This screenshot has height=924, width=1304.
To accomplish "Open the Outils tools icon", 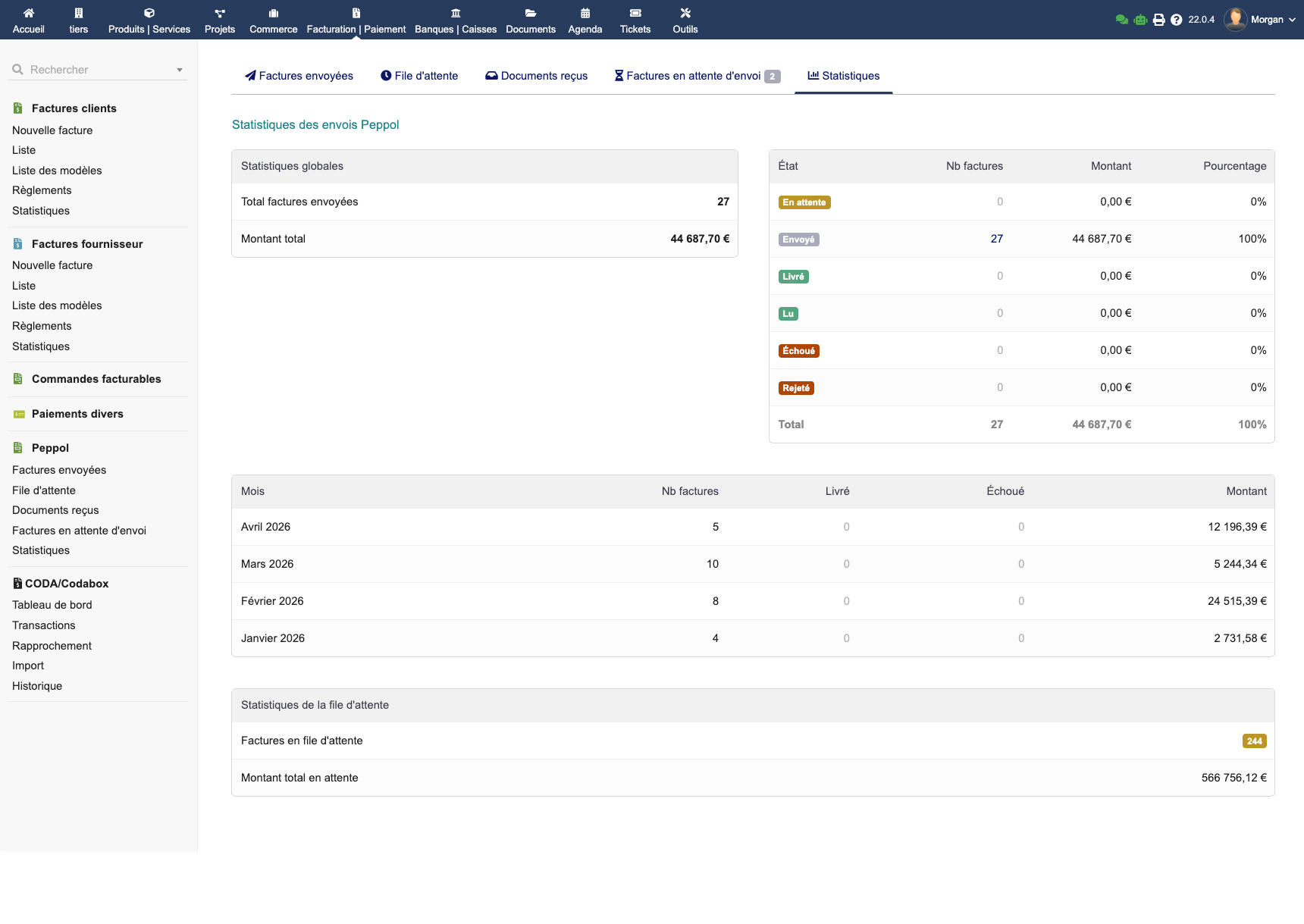I will click(685, 13).
